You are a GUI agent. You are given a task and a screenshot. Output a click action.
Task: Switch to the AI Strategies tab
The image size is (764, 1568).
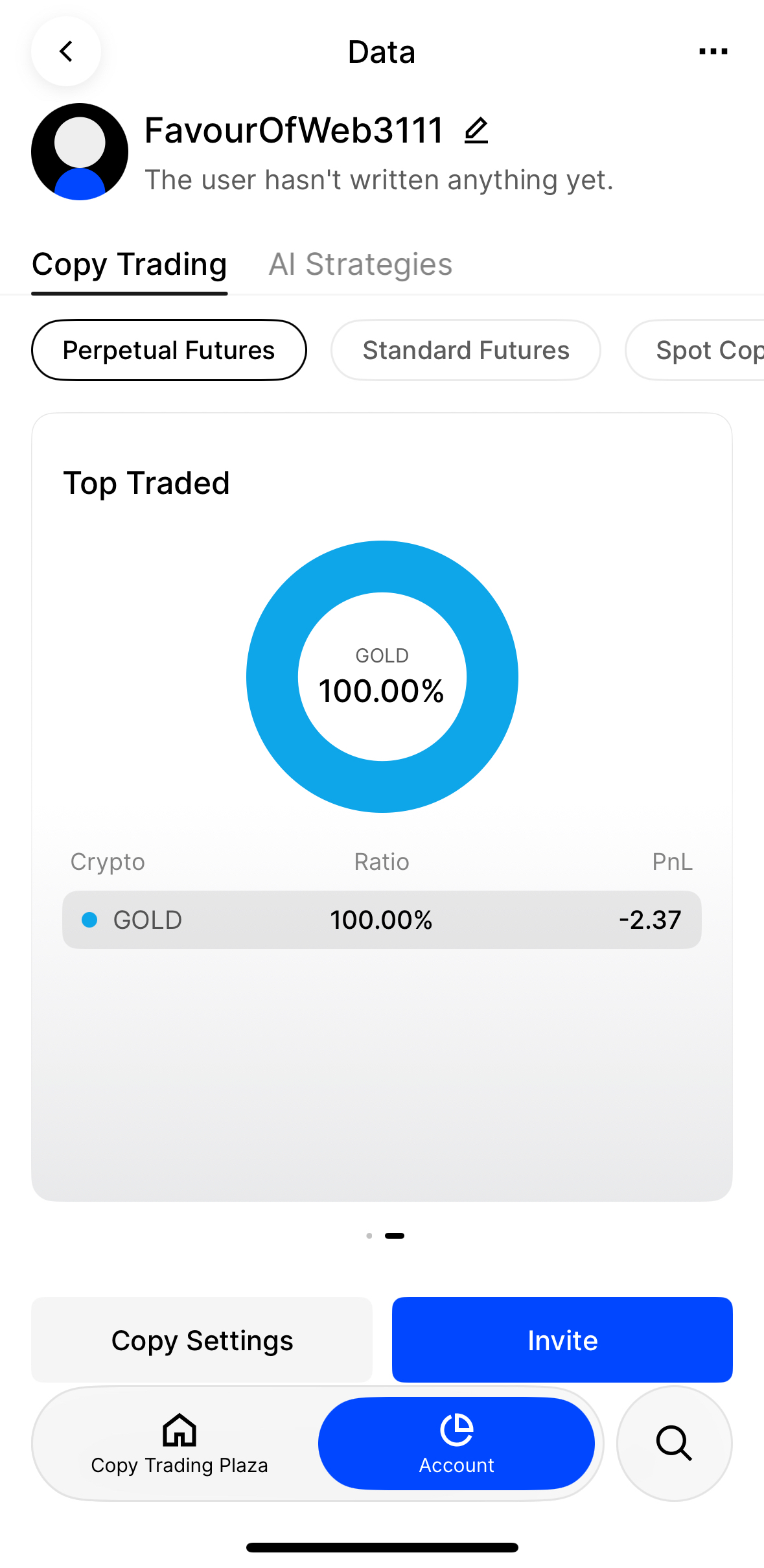coord(360,264)
